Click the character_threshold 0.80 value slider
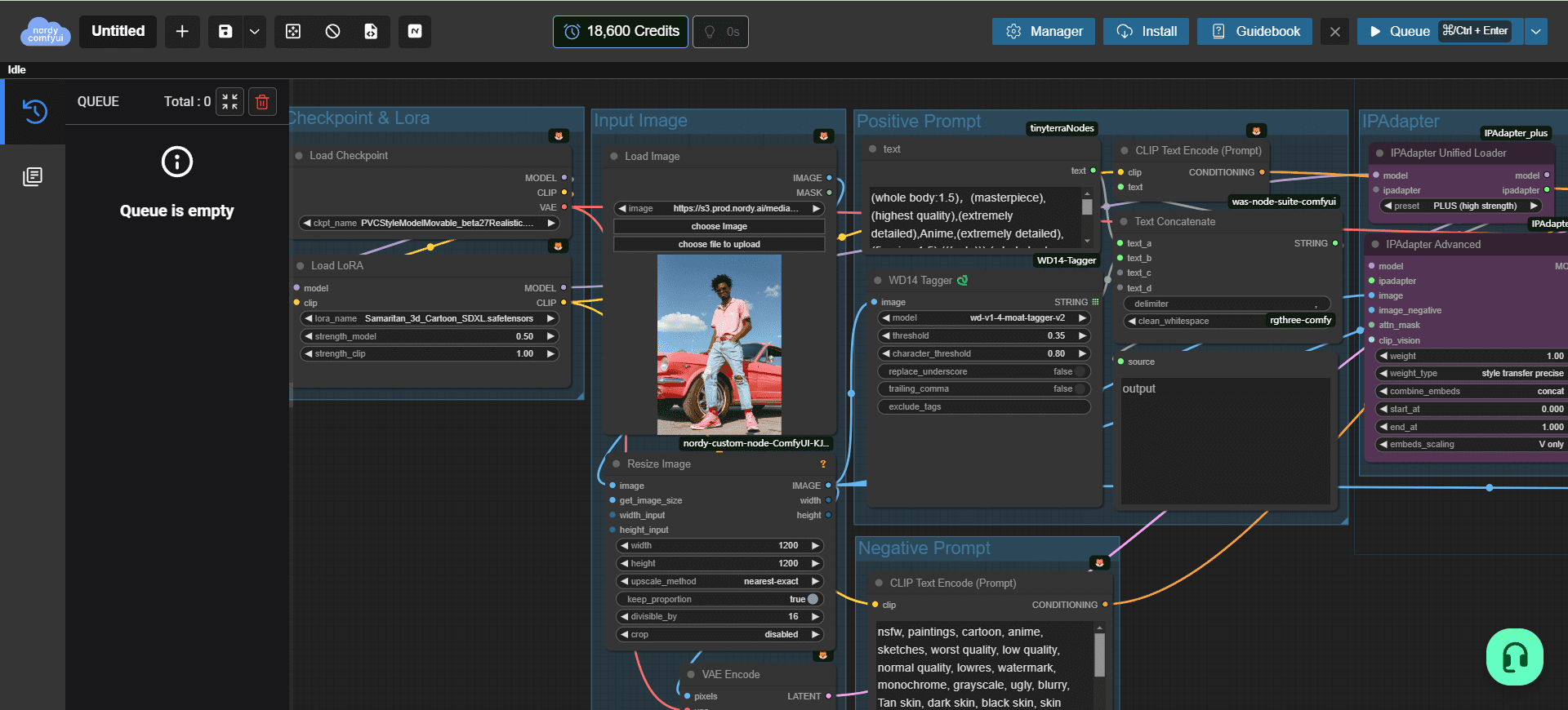This screenshot has width=1568, height=710. tap(985, 353)
